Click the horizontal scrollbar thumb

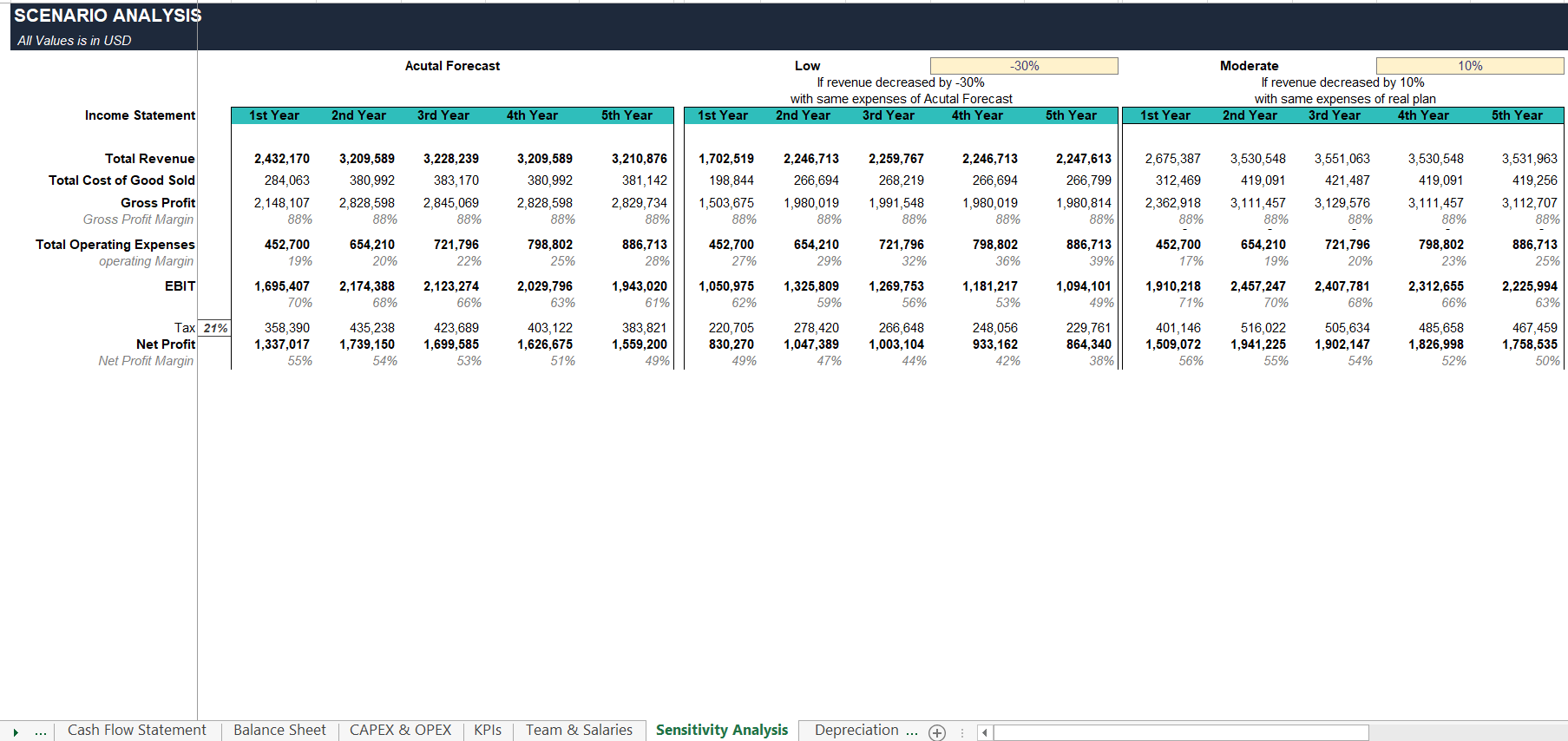coord(1181,733)
